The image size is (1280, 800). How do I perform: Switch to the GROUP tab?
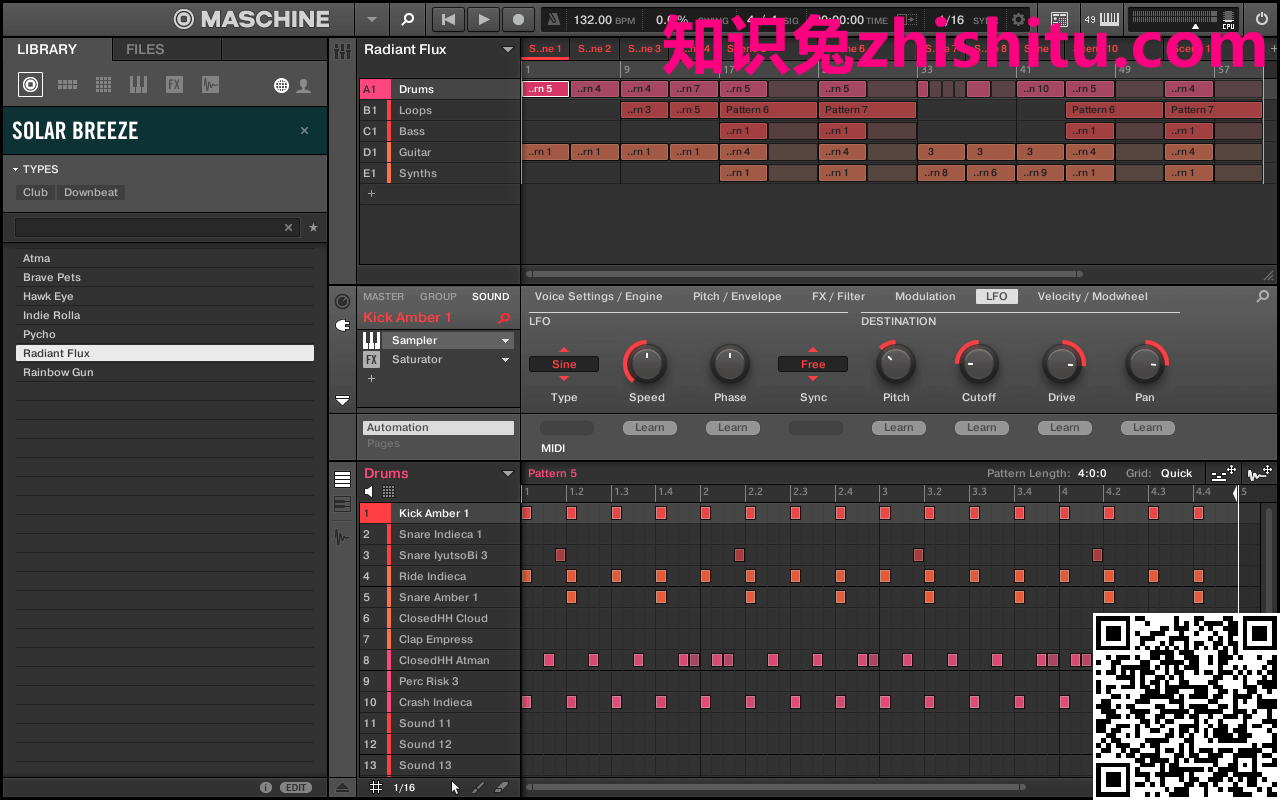pos(438,297)
